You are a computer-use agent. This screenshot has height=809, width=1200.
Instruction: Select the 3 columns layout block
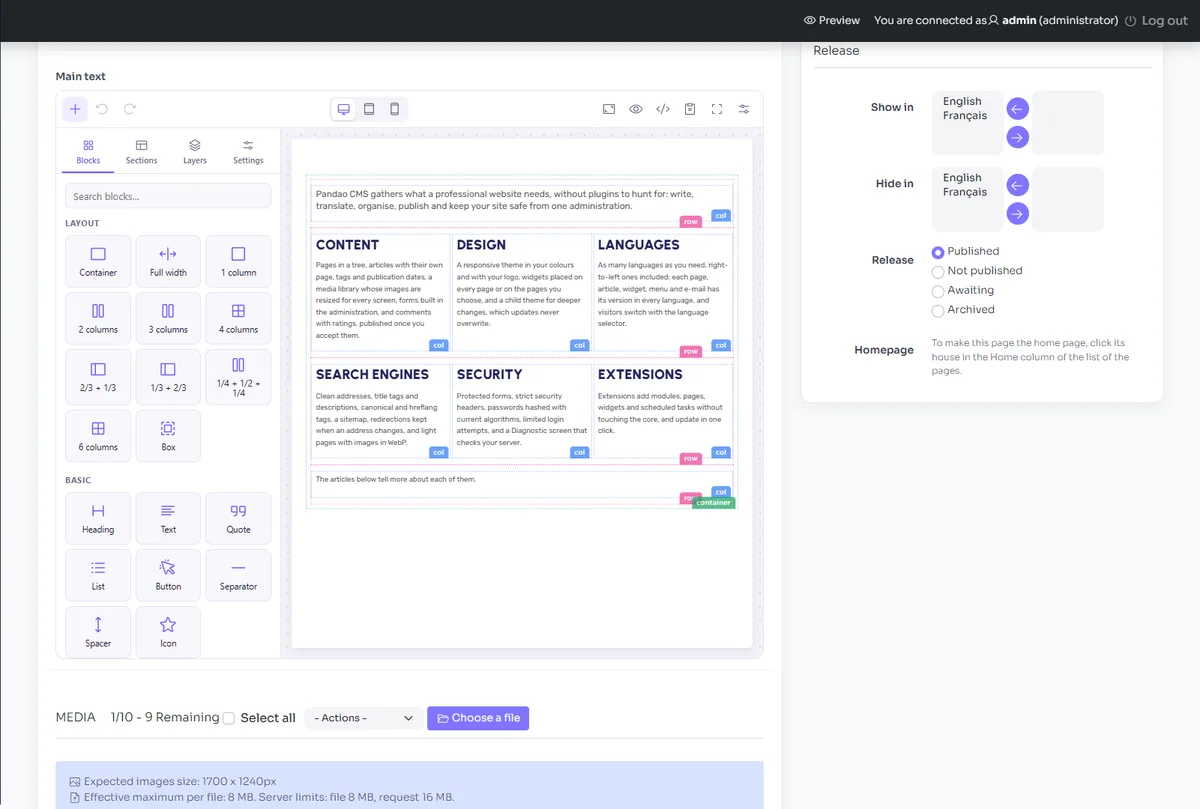[168, 318]
